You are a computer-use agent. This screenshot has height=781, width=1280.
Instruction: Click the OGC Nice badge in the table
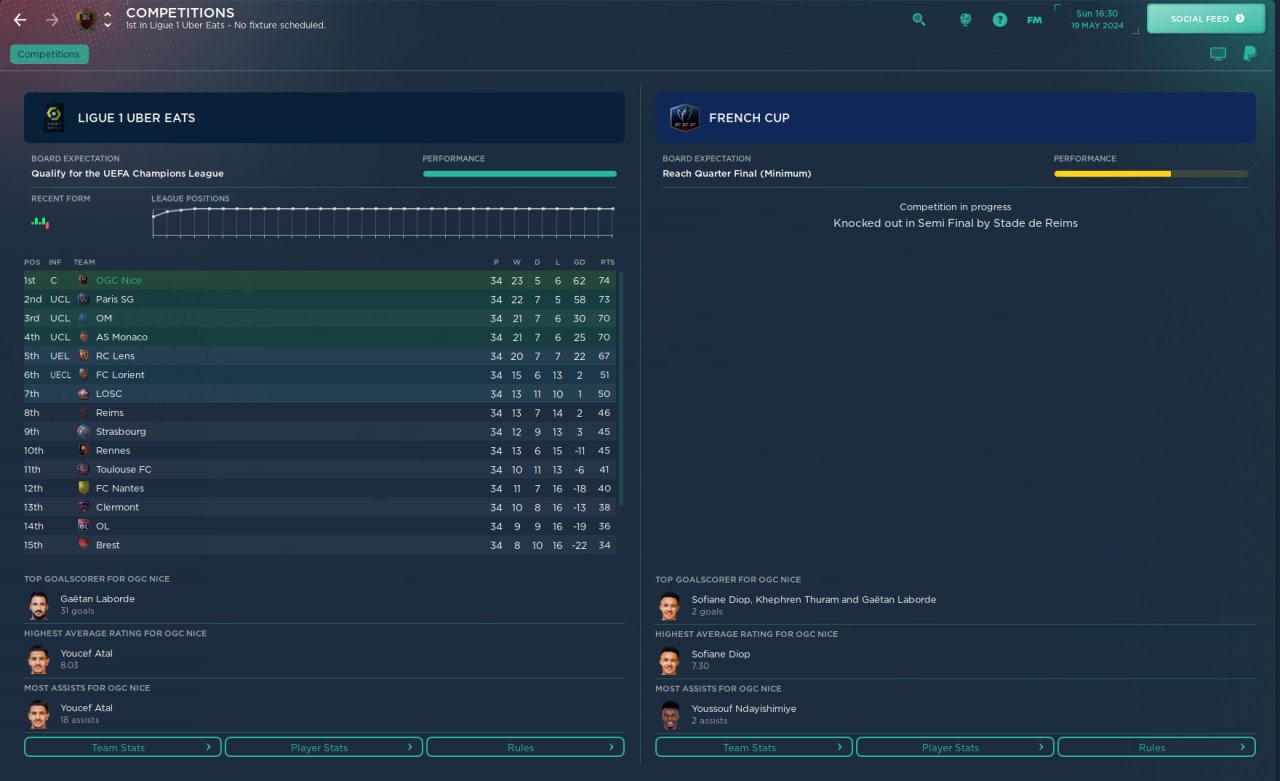(x=84, y=280)
